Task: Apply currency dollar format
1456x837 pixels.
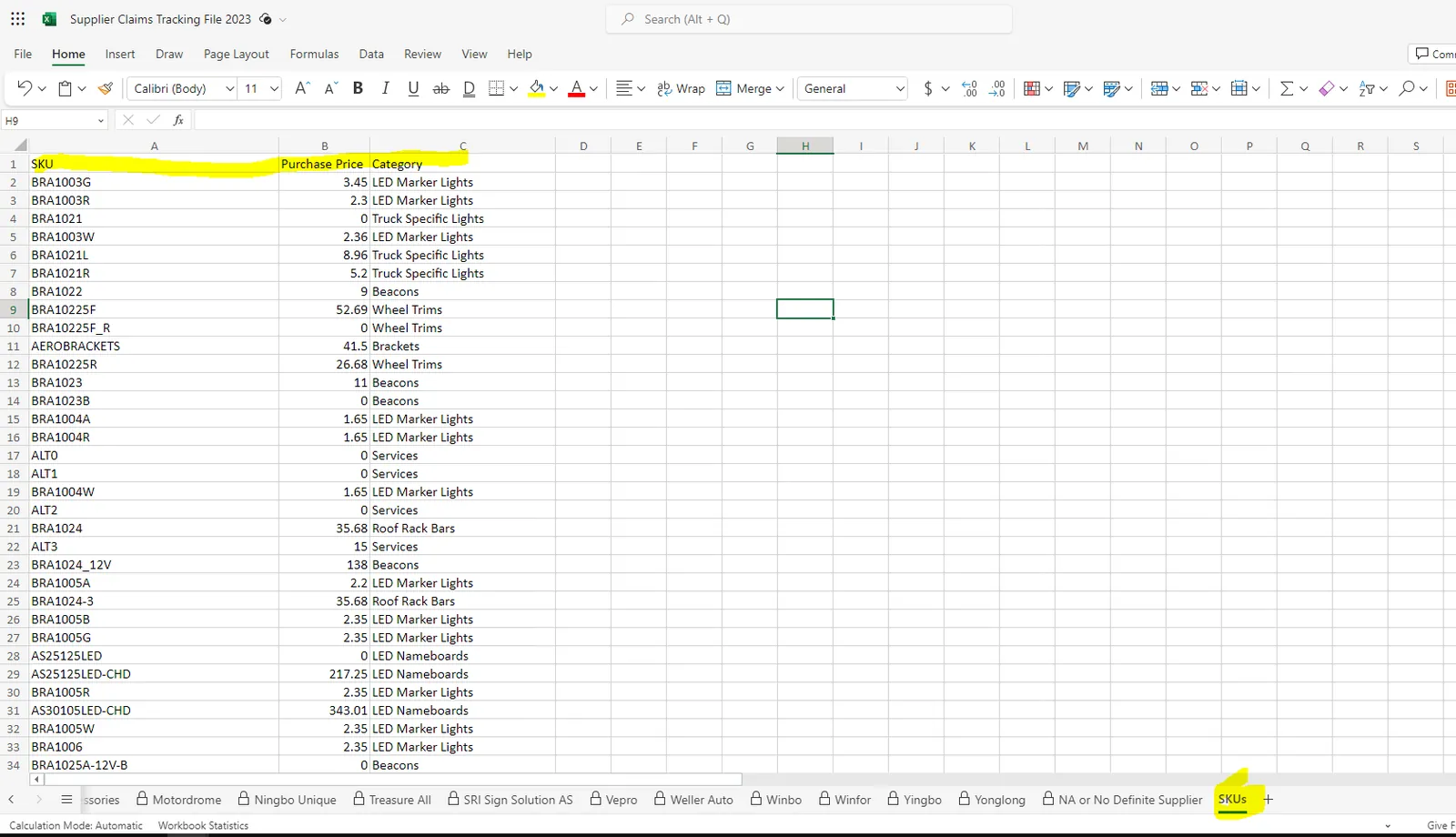Action: (x=928, y=88)
